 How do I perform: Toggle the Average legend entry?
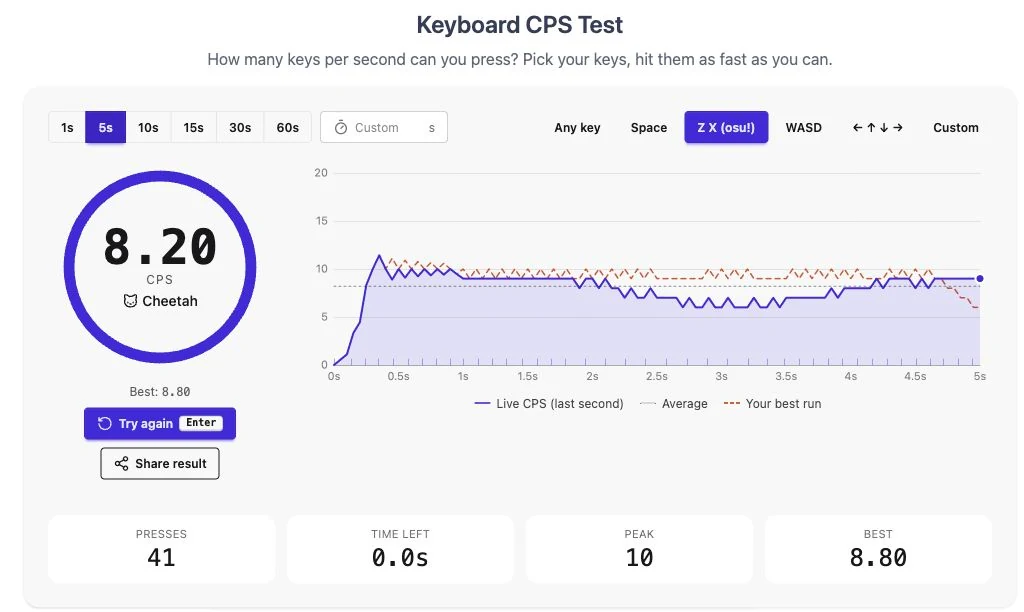674,404
